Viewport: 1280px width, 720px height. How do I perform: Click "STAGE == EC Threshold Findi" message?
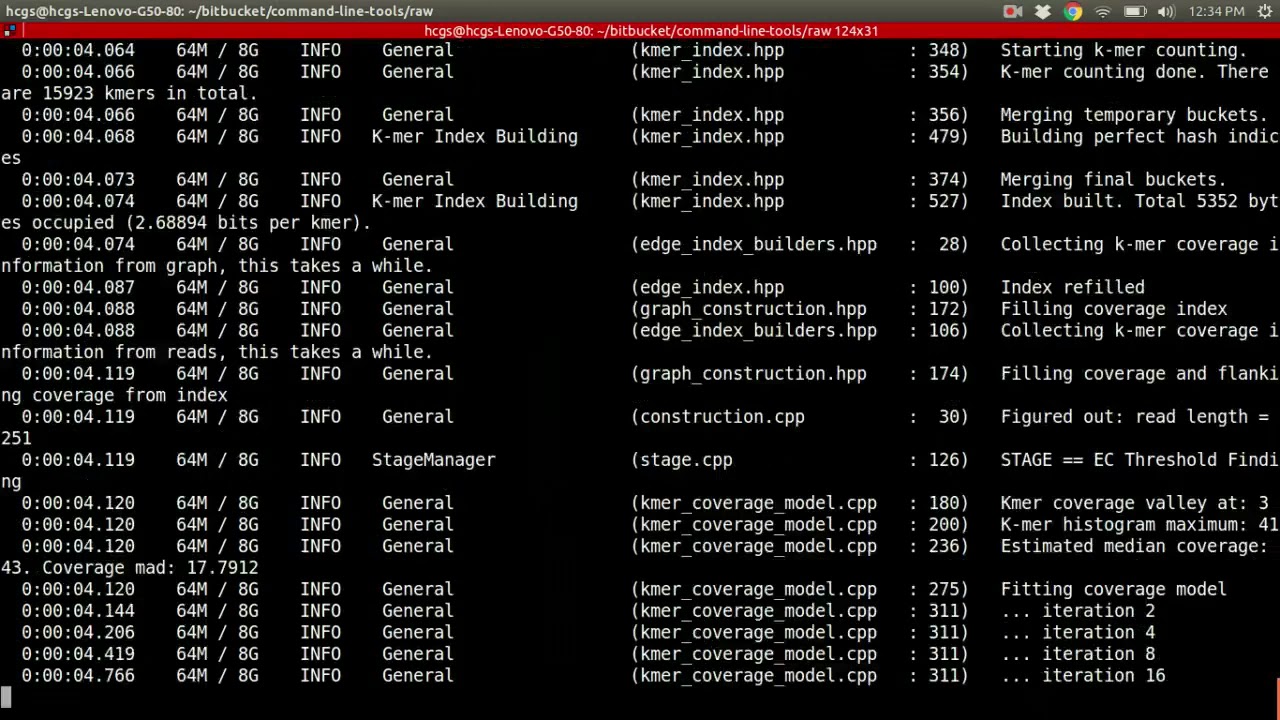click(1139, 460)
